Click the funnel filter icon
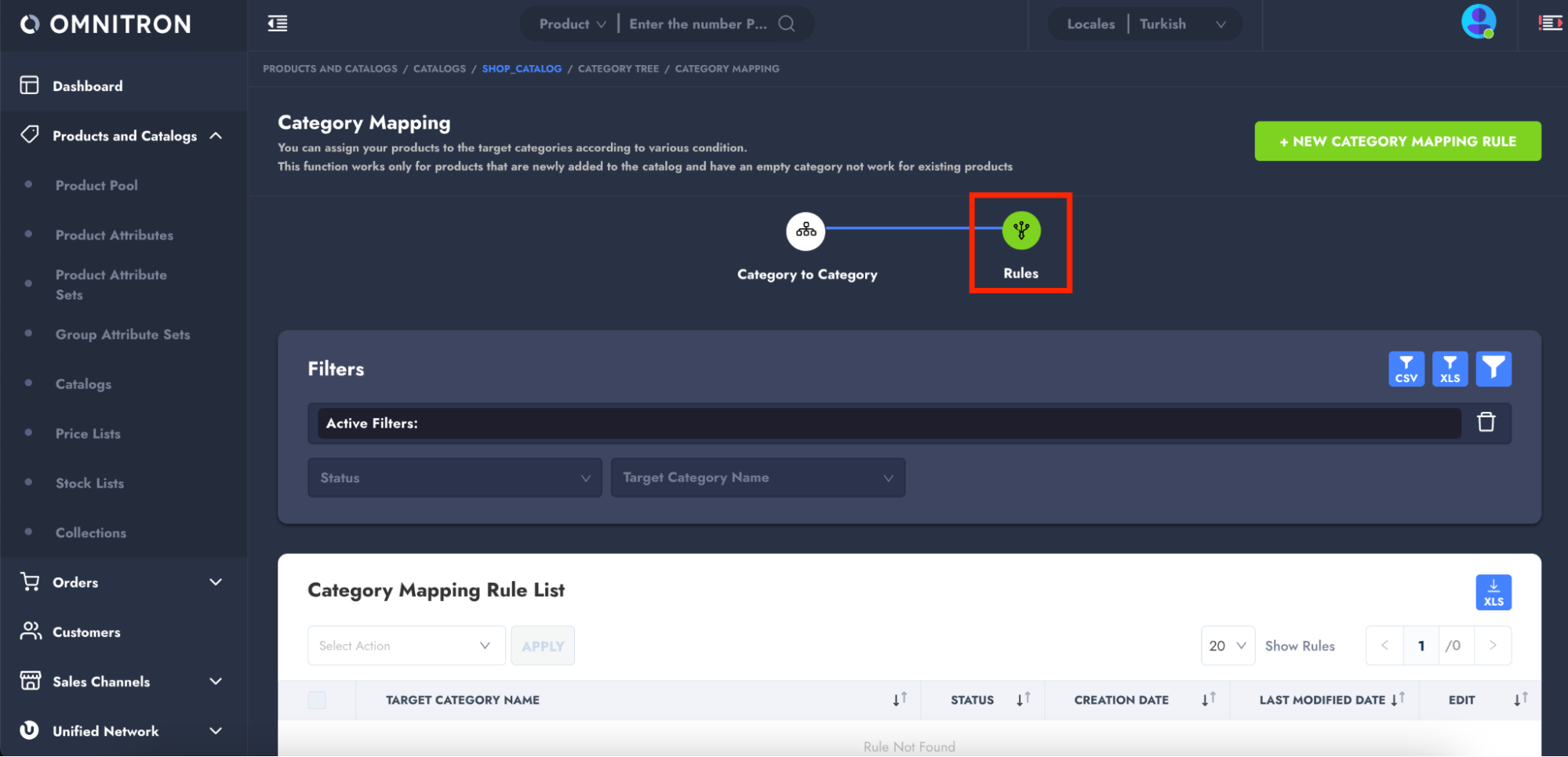1568x757 pixels. (1493, 369)
